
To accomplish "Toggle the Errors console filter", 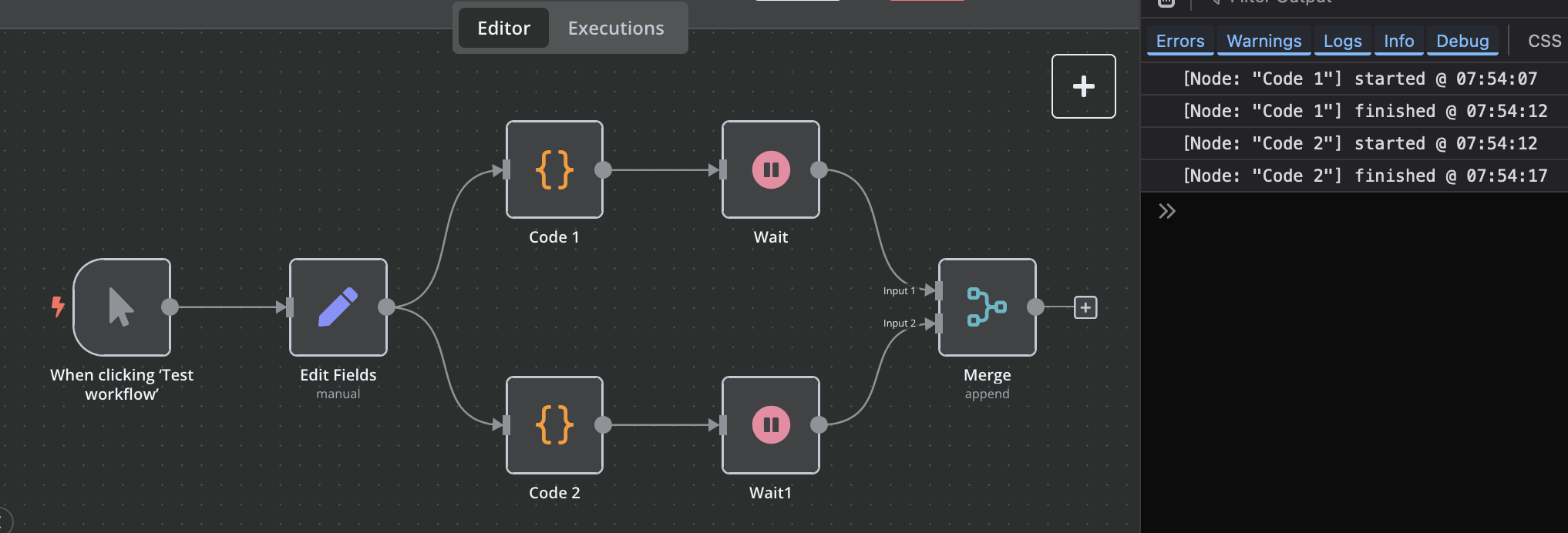I will click(1180, 41).
